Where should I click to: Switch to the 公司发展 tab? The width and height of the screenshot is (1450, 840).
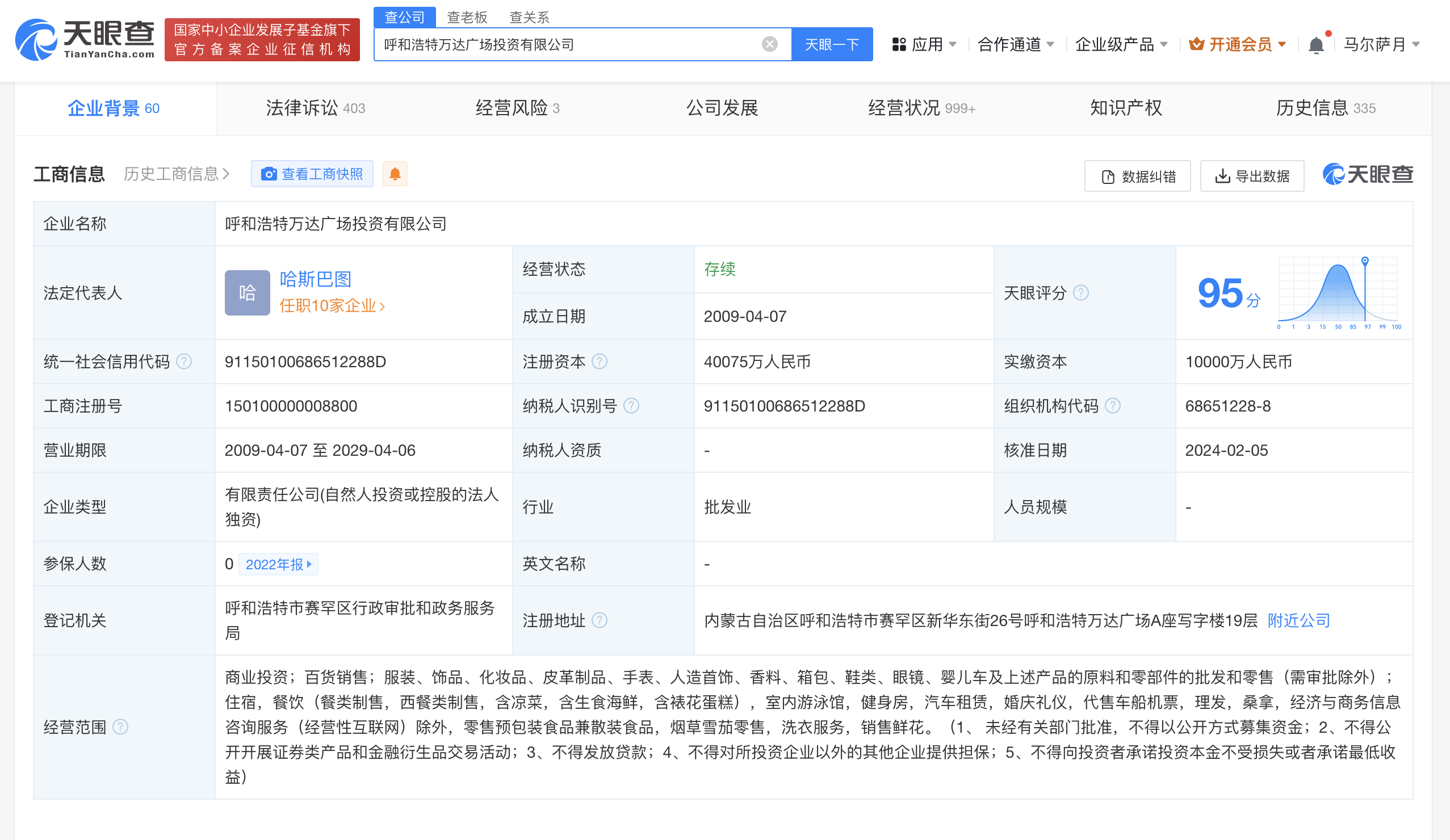pyautogui.click(x=722, y=108)
